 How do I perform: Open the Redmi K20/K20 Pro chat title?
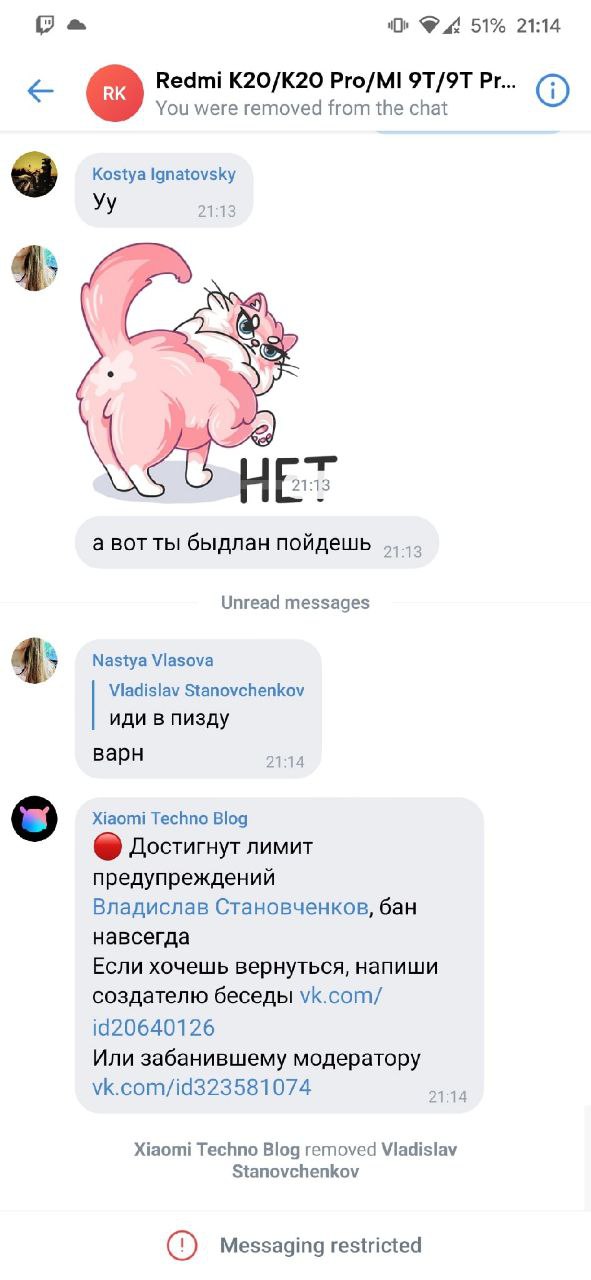[x=336, y=81]
